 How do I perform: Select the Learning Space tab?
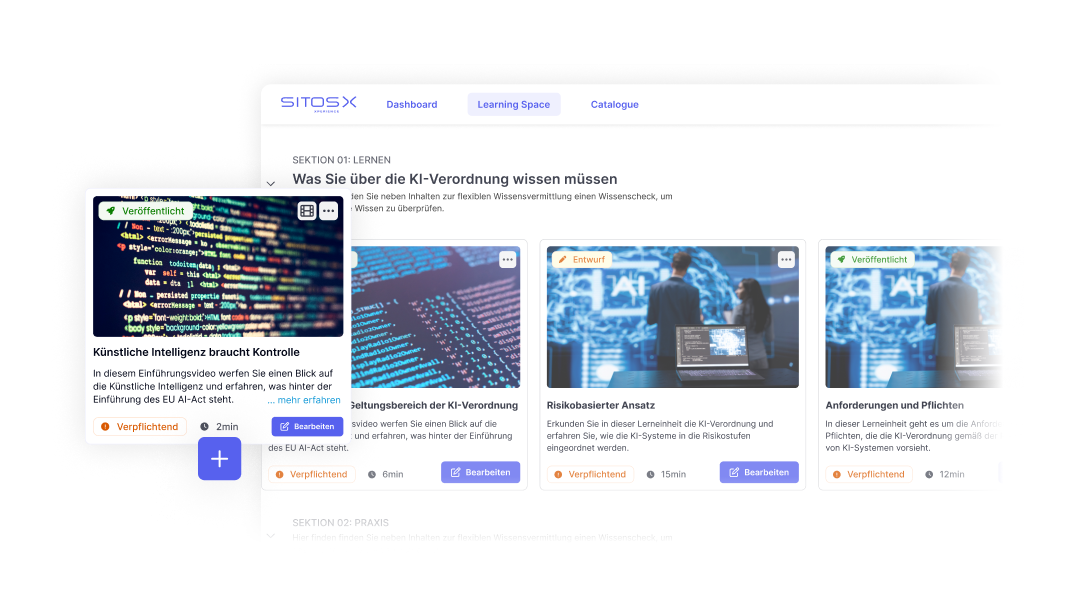pos(514,105)
